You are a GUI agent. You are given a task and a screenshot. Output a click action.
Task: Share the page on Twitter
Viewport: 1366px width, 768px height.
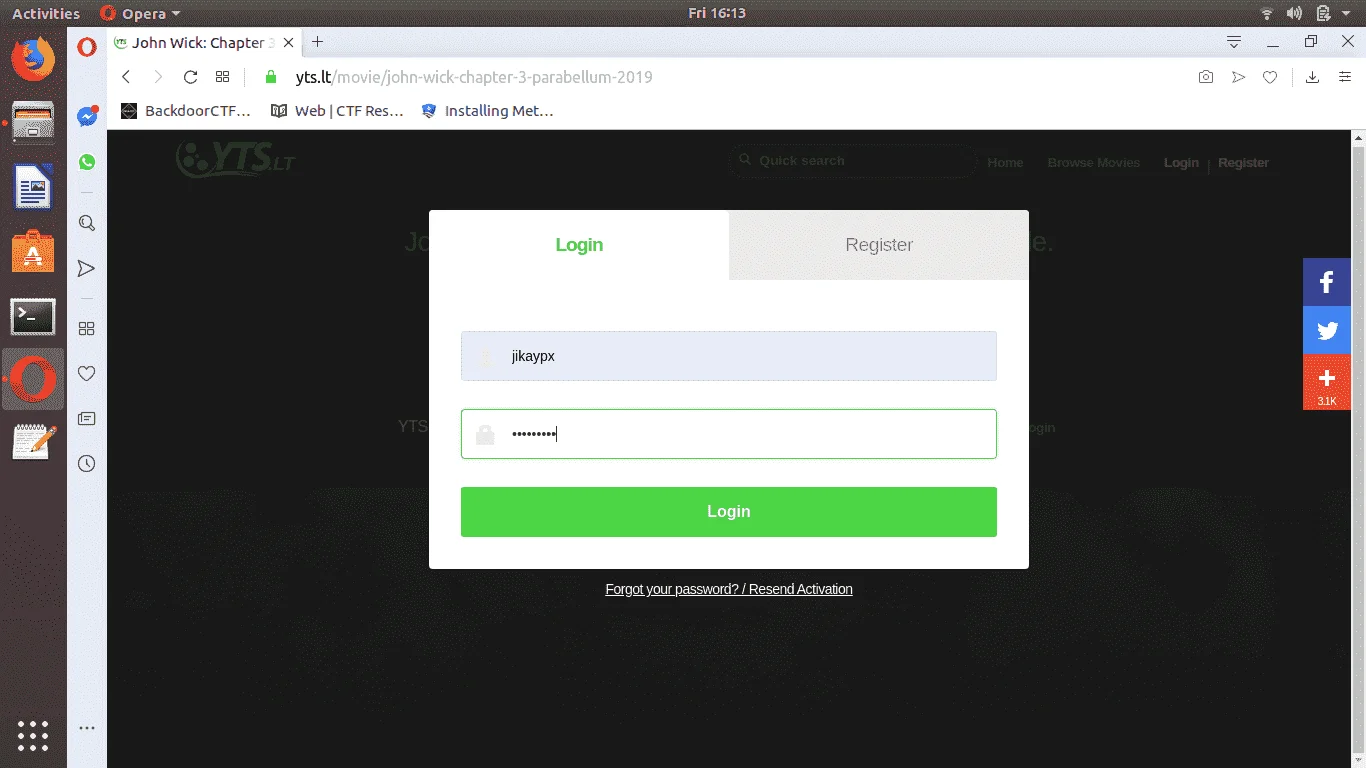[x=1327, y=330]
